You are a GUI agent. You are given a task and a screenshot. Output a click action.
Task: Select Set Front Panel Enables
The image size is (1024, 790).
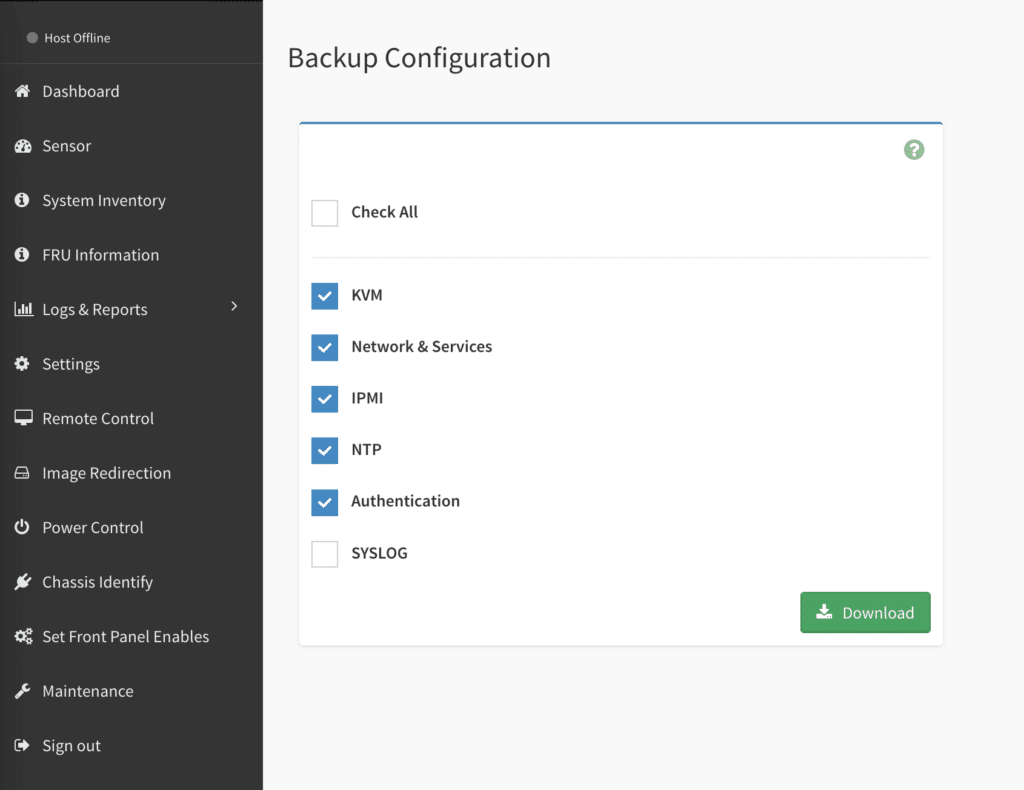point(125,636)
